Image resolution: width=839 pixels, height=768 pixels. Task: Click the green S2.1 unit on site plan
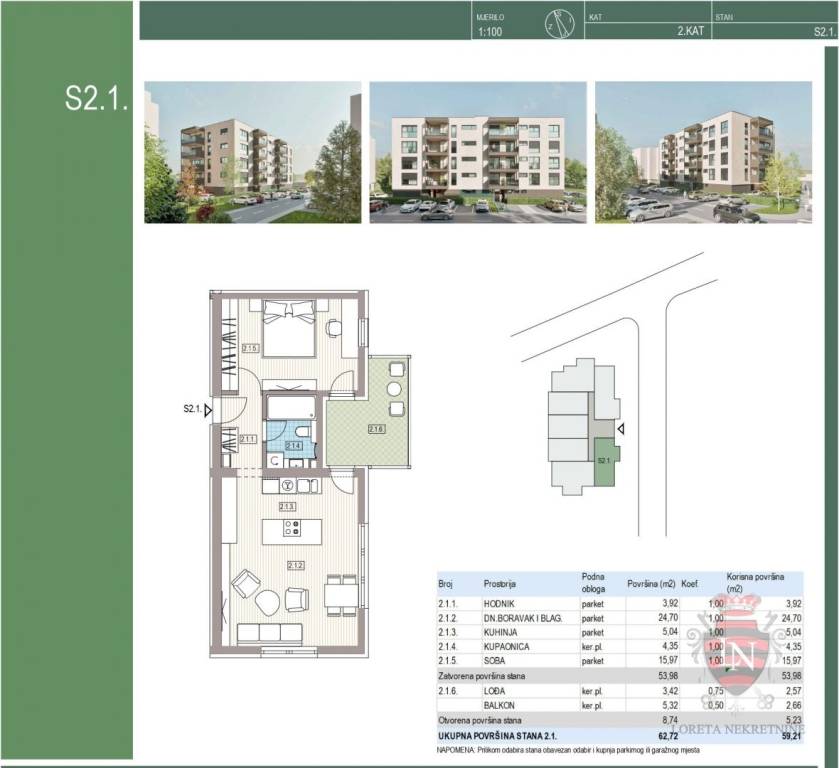606,460
